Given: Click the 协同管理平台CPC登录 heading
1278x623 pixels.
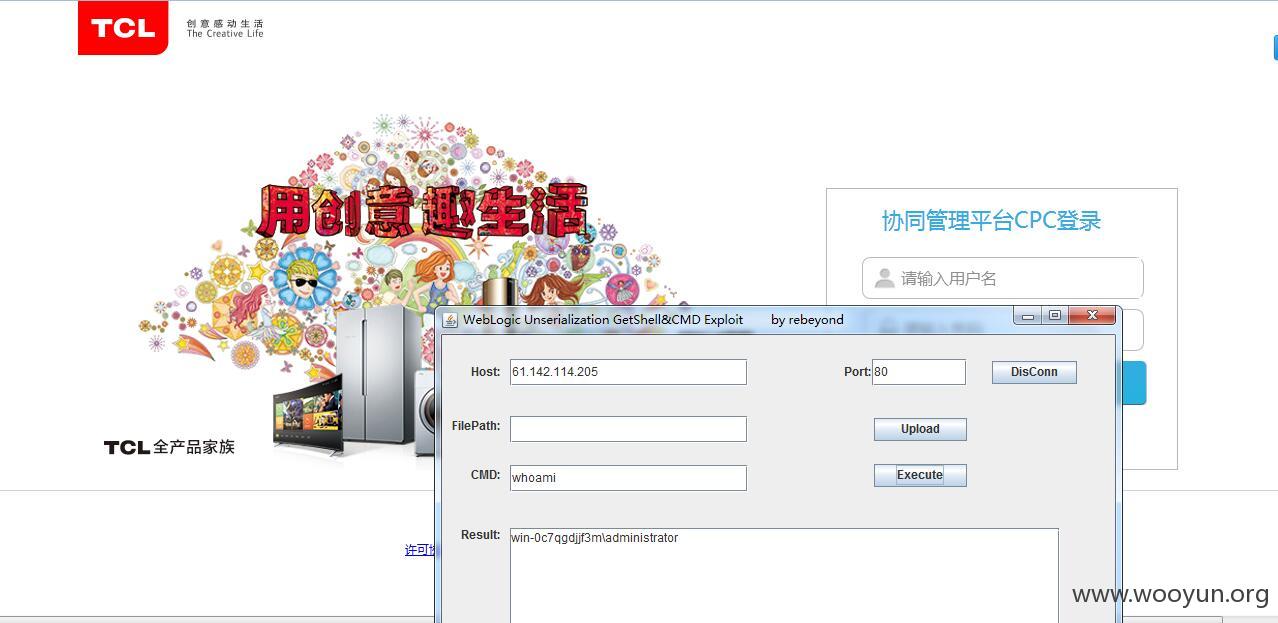Looking at the screenshot, I should click(x=991, y=221).
